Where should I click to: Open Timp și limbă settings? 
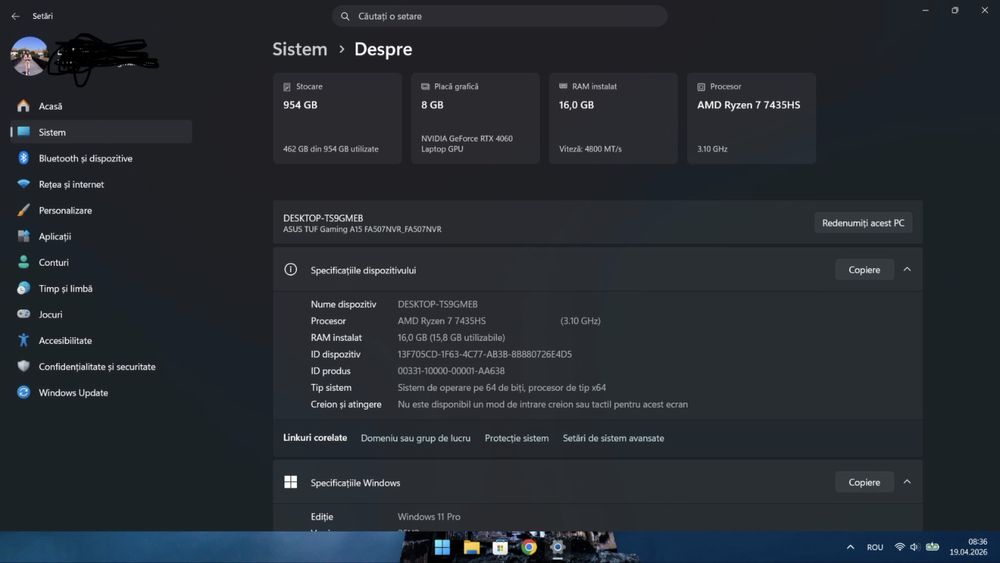point(101,288)
